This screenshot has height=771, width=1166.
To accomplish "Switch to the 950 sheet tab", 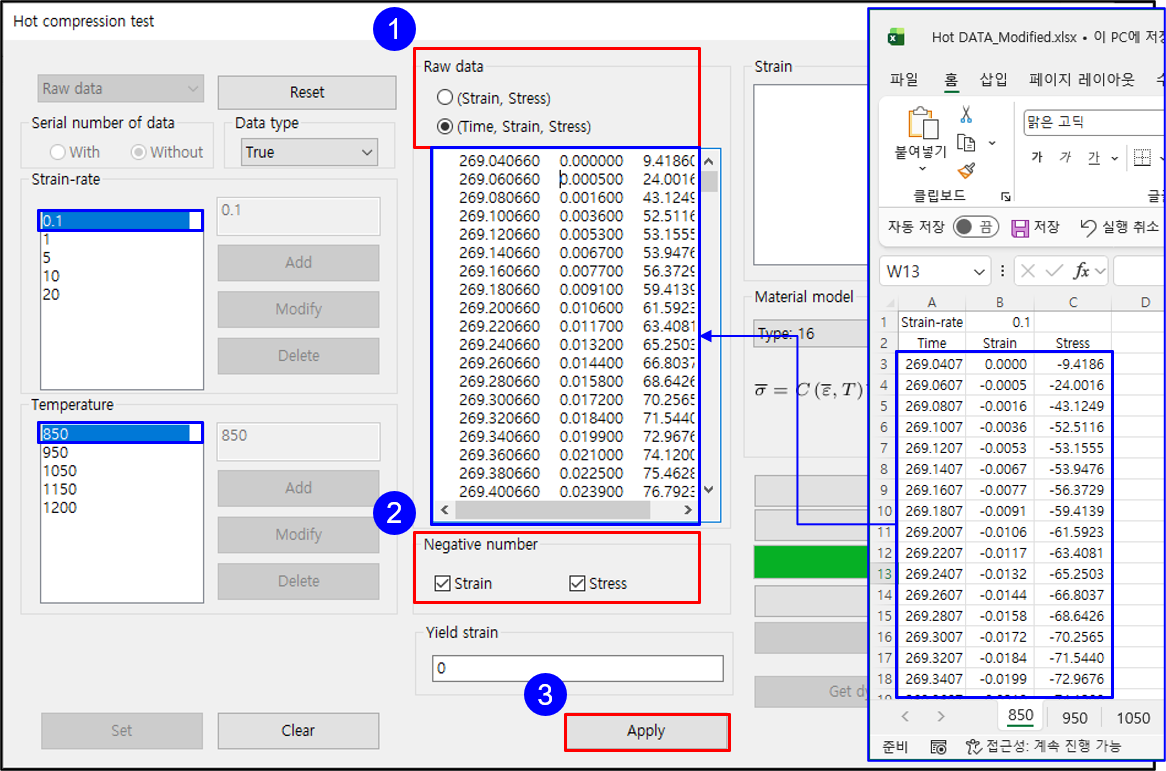I will (x=1075, y=717).
